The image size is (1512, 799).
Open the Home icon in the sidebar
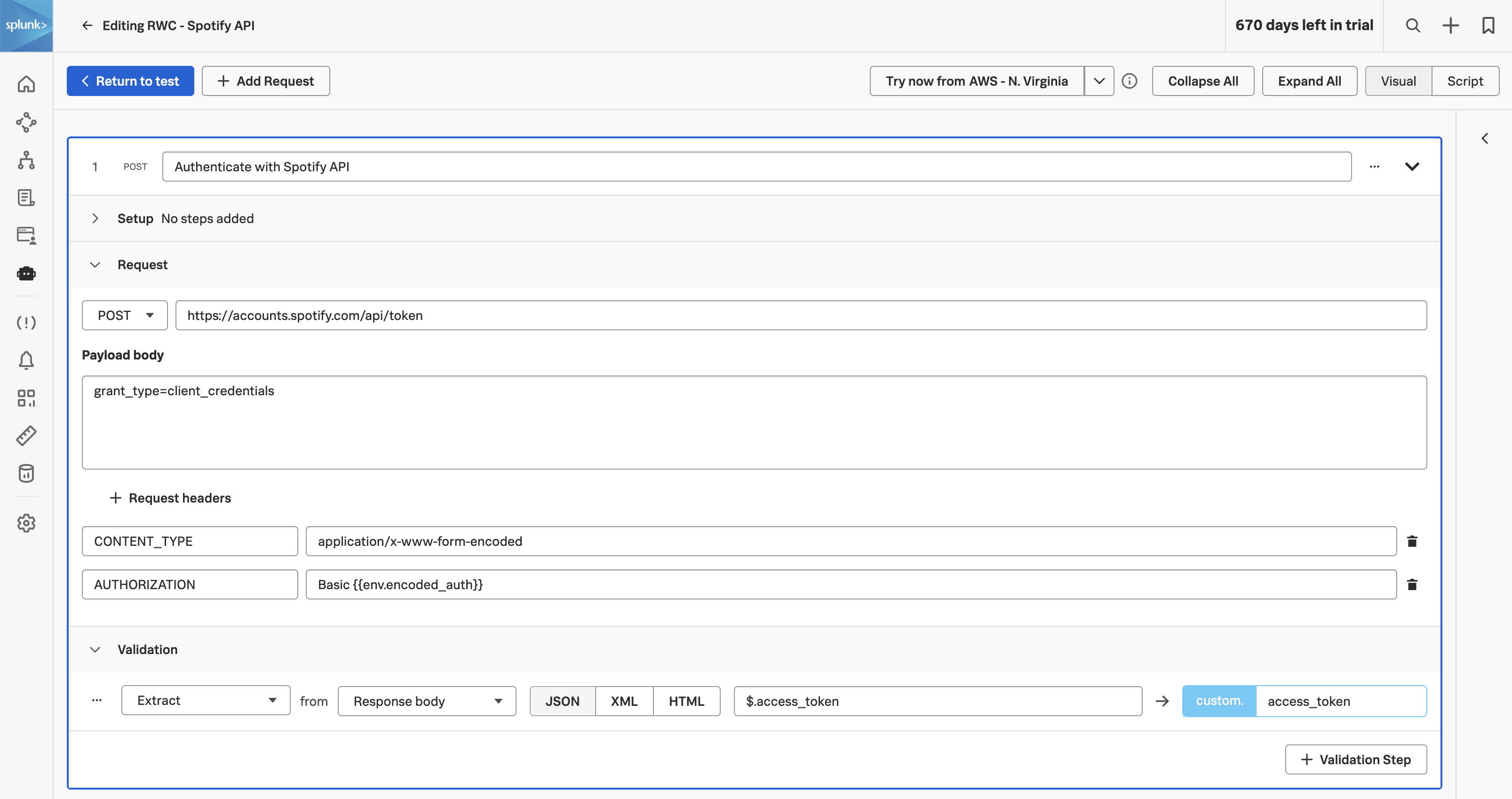click(x=26, y=84)
